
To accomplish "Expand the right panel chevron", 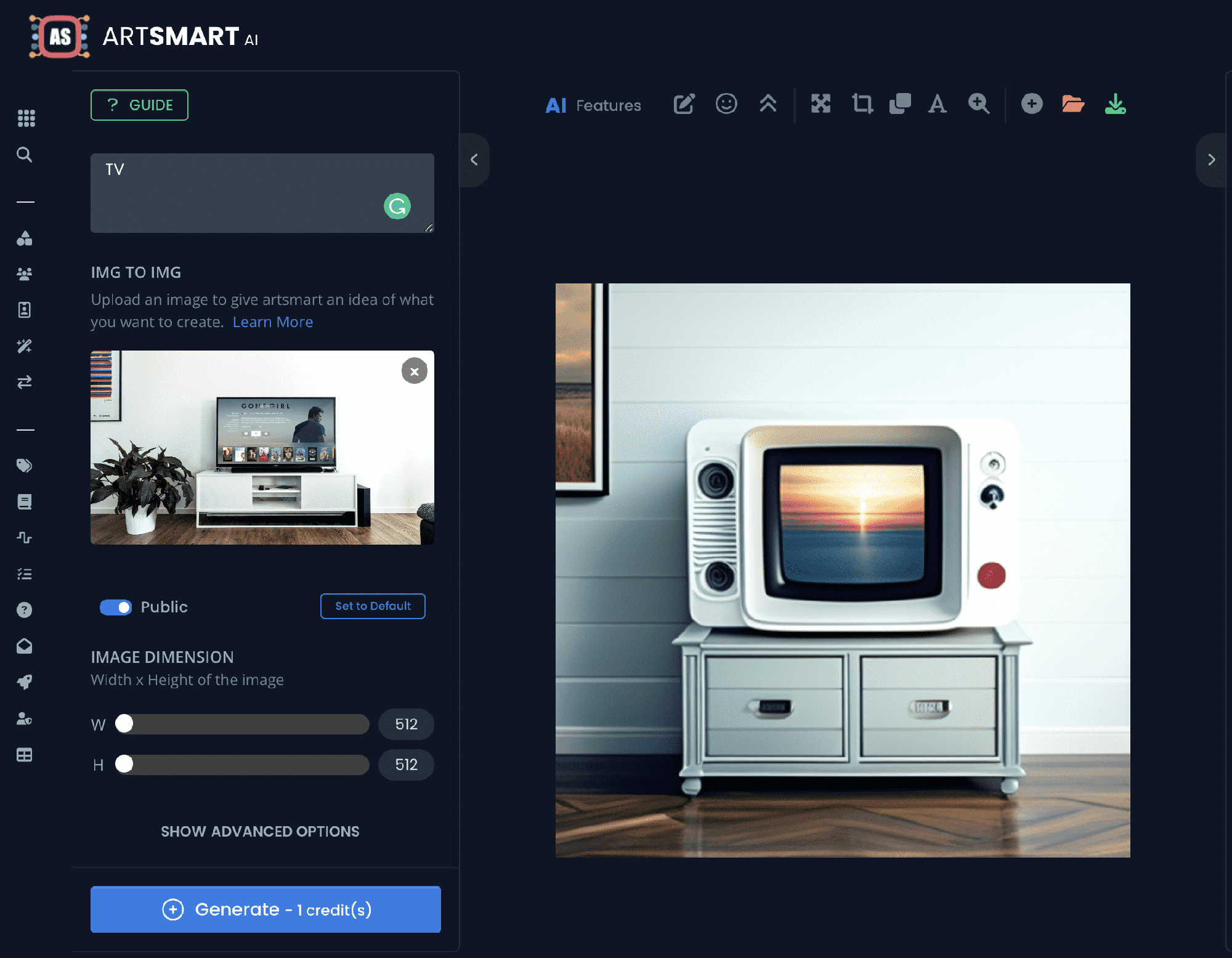I will [x=1211, y=160].
